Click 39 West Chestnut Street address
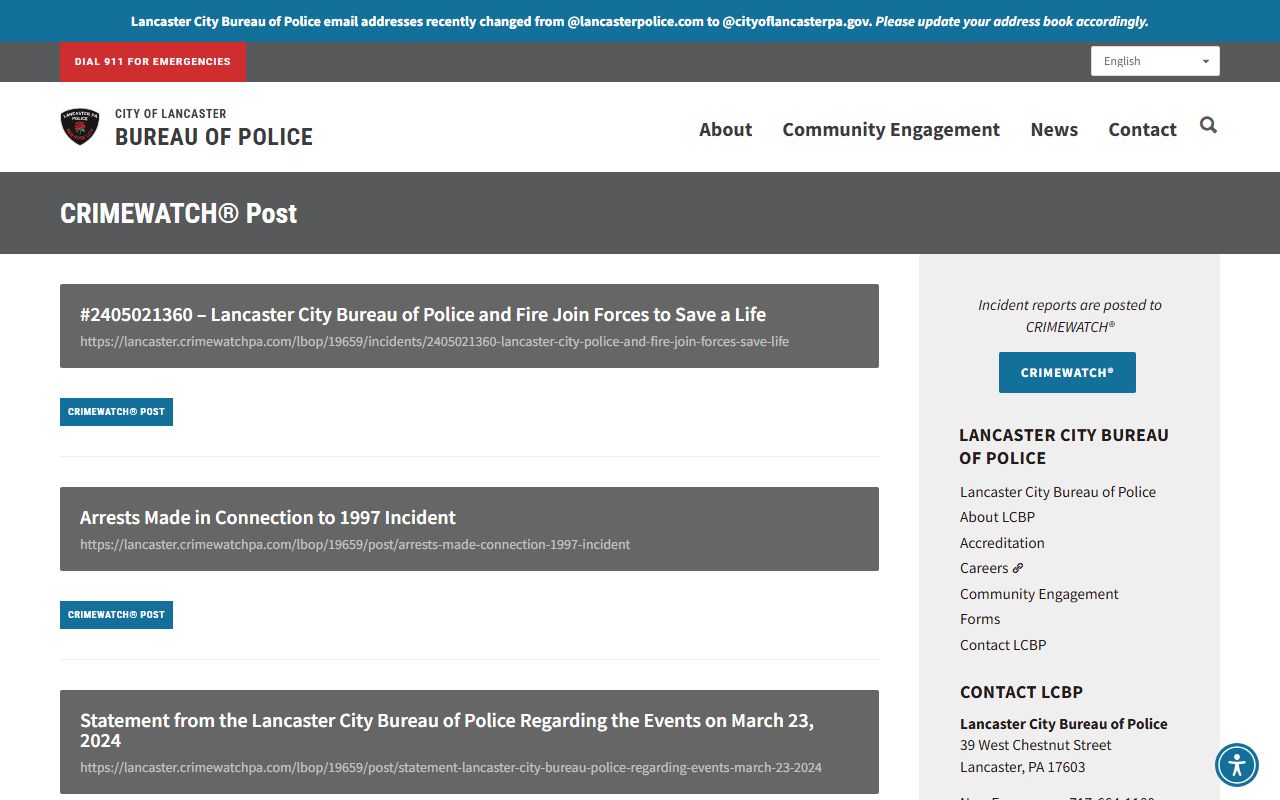This screenshot has height=800, width=1280. pos(1036,745)
